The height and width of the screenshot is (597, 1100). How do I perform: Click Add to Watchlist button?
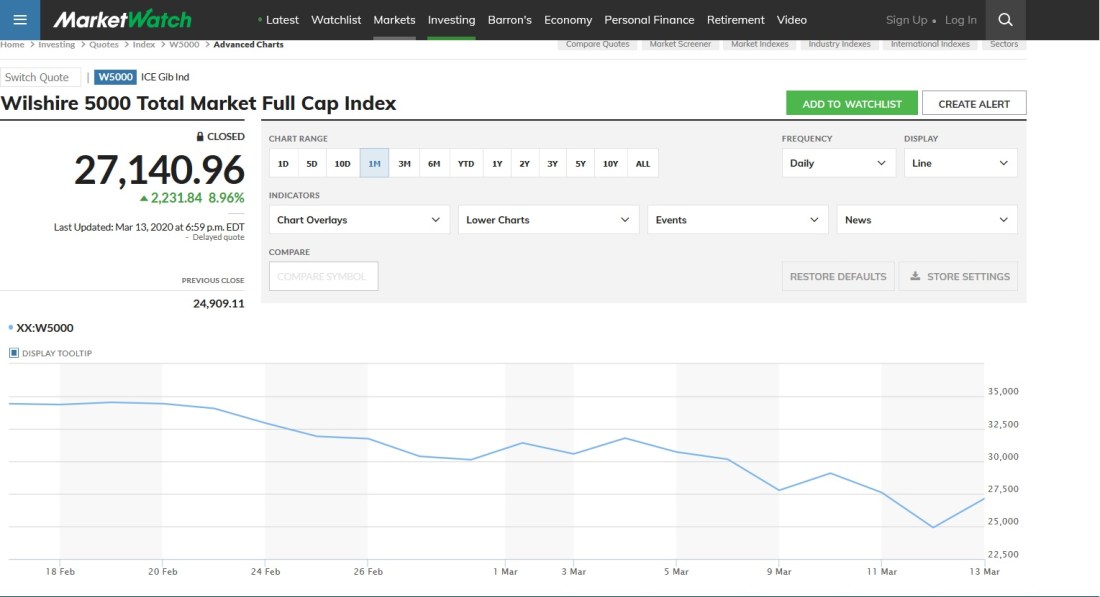(x=851, y=104)
